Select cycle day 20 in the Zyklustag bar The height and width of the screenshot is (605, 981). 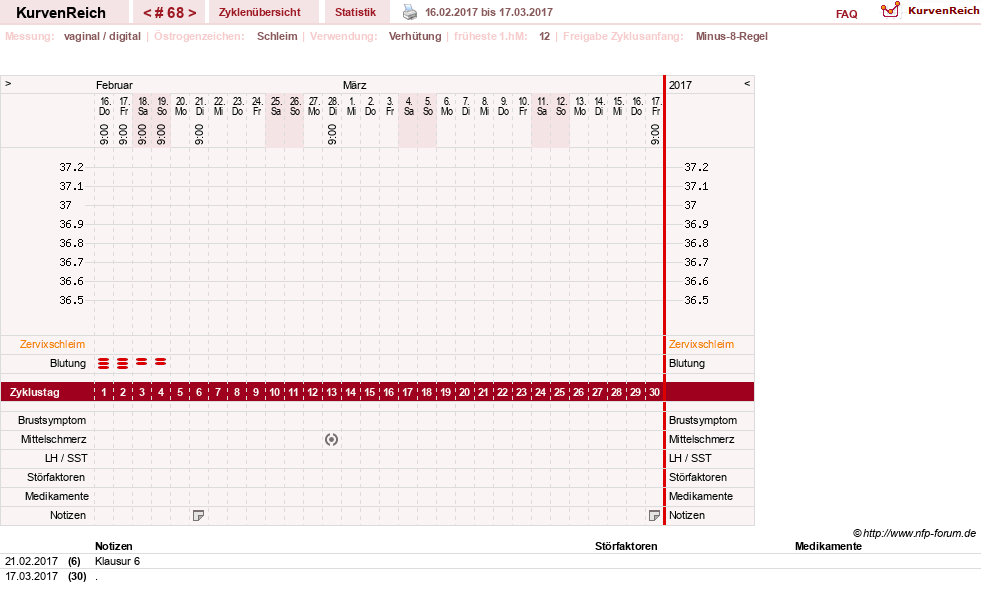click(x=464, y=392)
